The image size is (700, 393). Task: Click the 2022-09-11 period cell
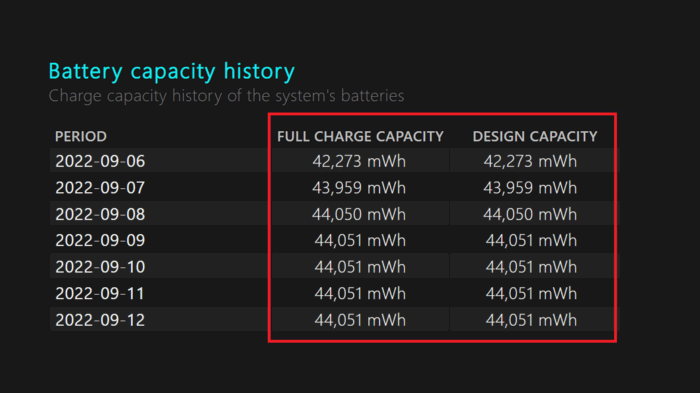point(100,294)
